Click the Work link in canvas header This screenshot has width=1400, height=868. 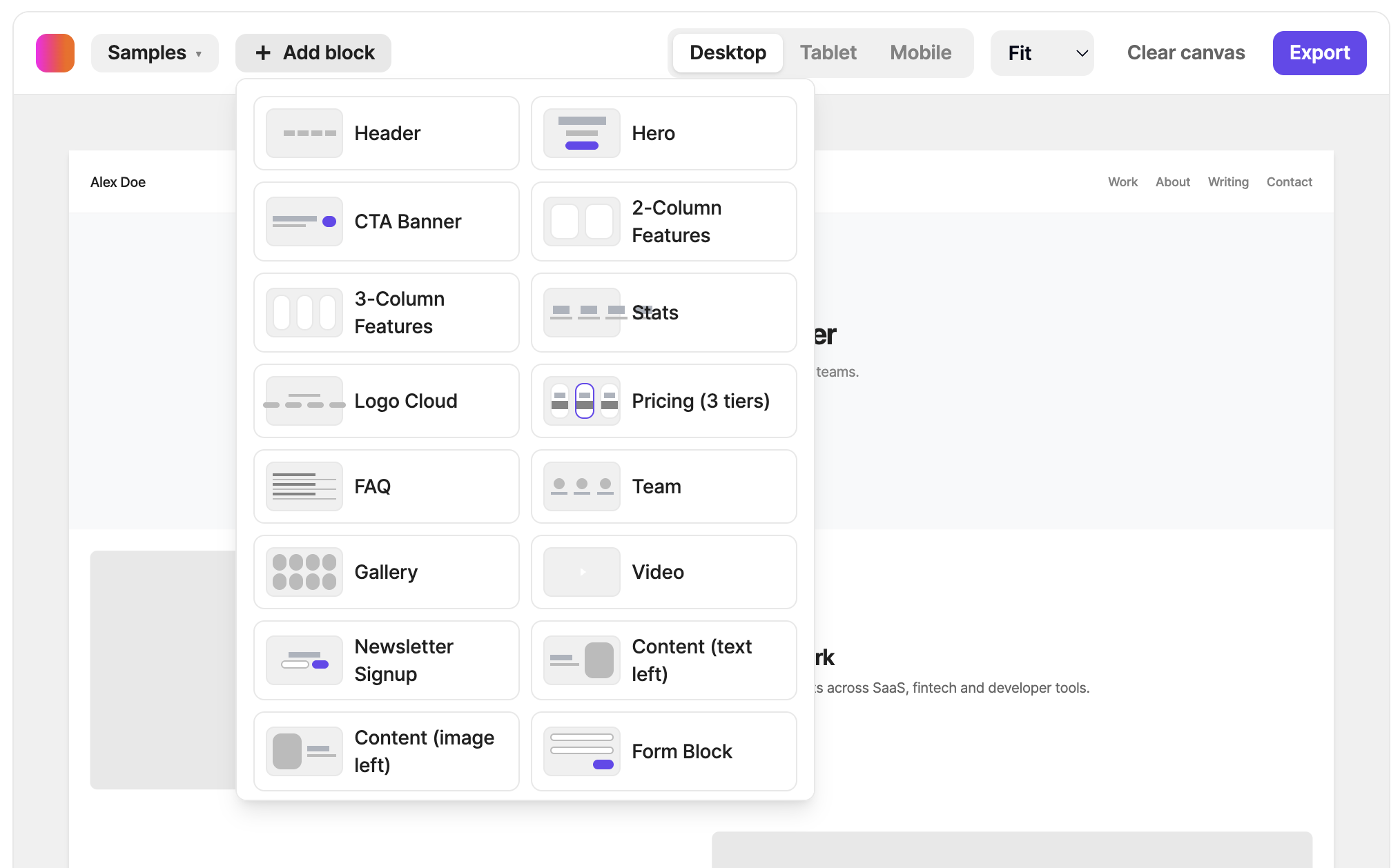pos(1122,182)
